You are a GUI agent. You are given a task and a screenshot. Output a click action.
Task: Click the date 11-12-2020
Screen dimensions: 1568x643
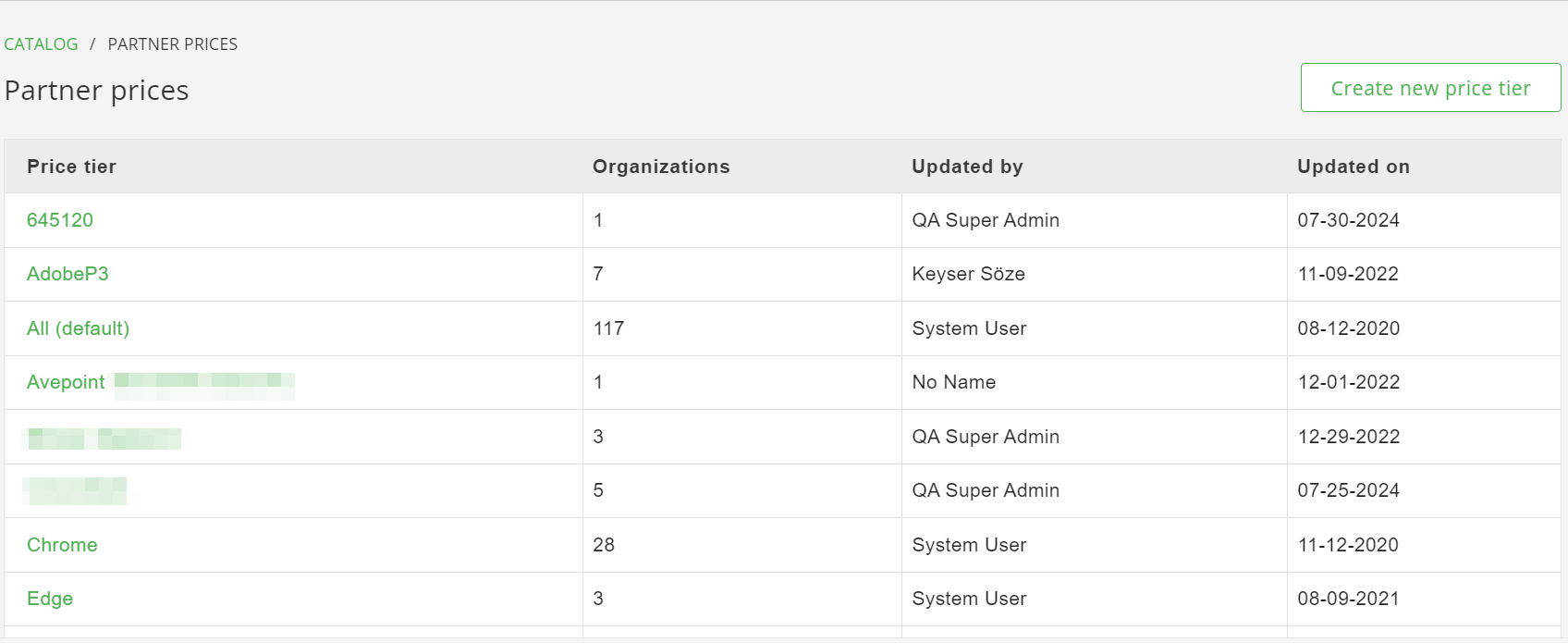(x=1348, y=545)
